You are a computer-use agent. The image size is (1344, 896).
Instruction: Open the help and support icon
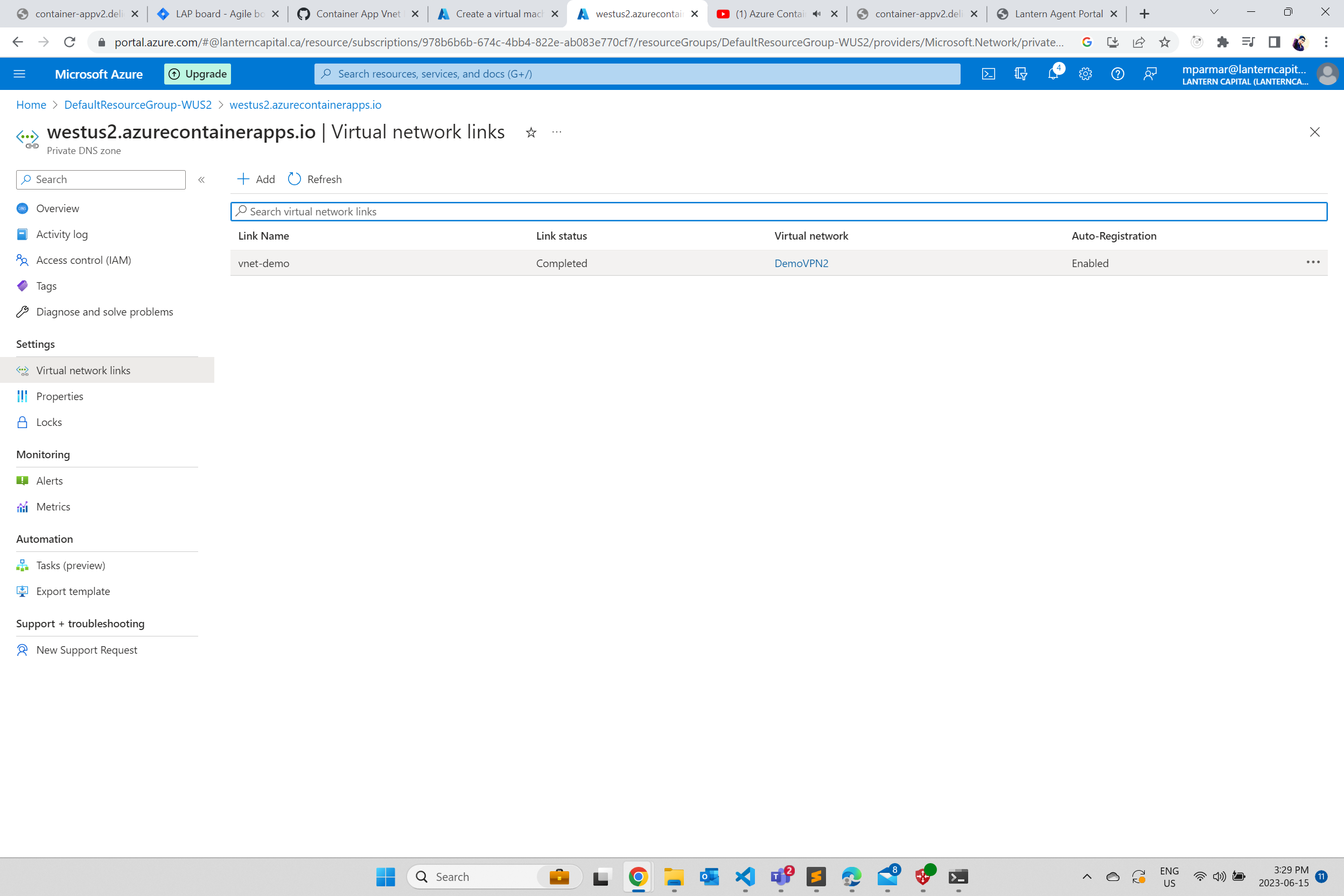click(x=1118, y=74)
